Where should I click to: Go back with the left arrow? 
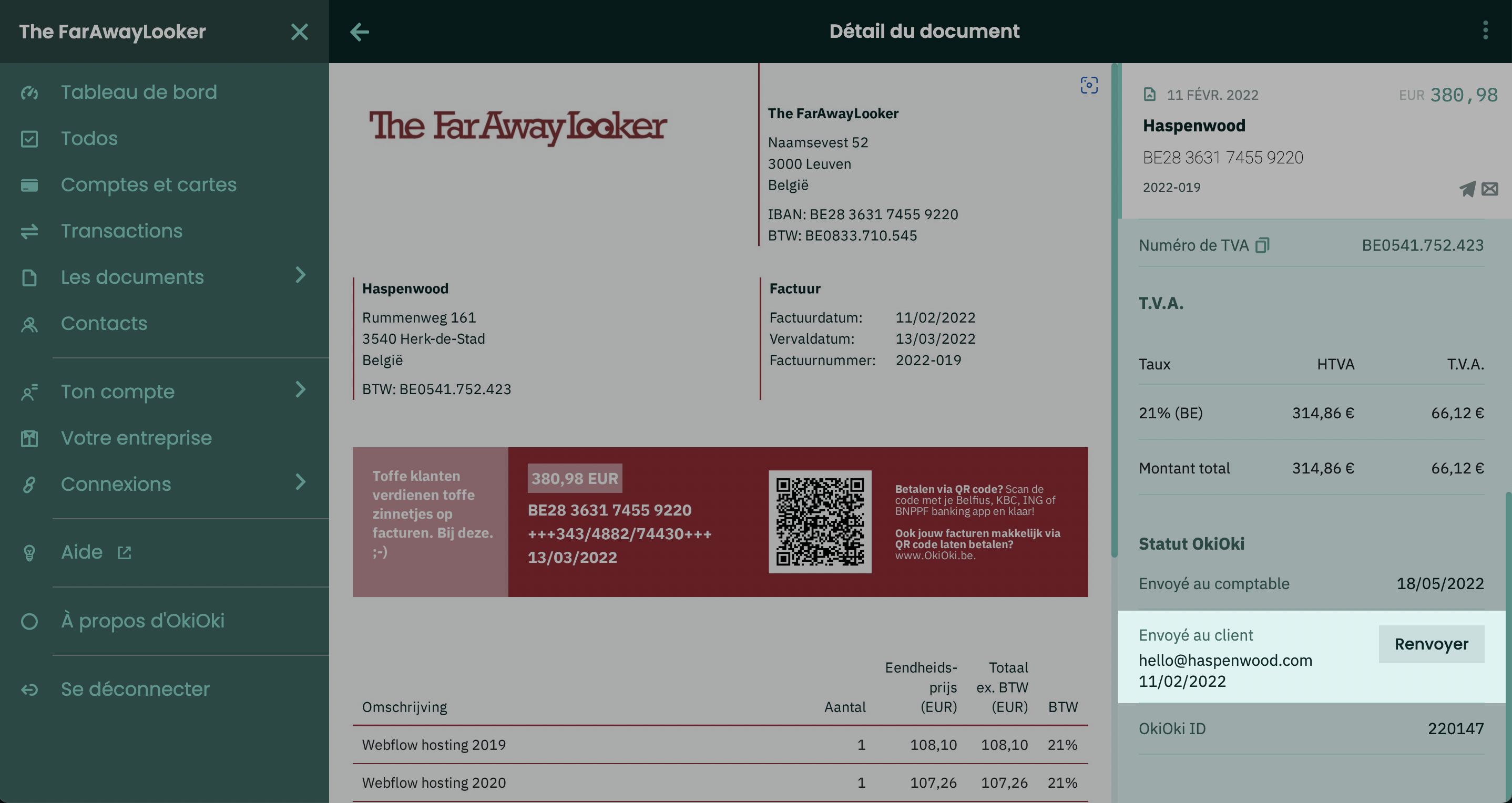click(x=359, y=32)
